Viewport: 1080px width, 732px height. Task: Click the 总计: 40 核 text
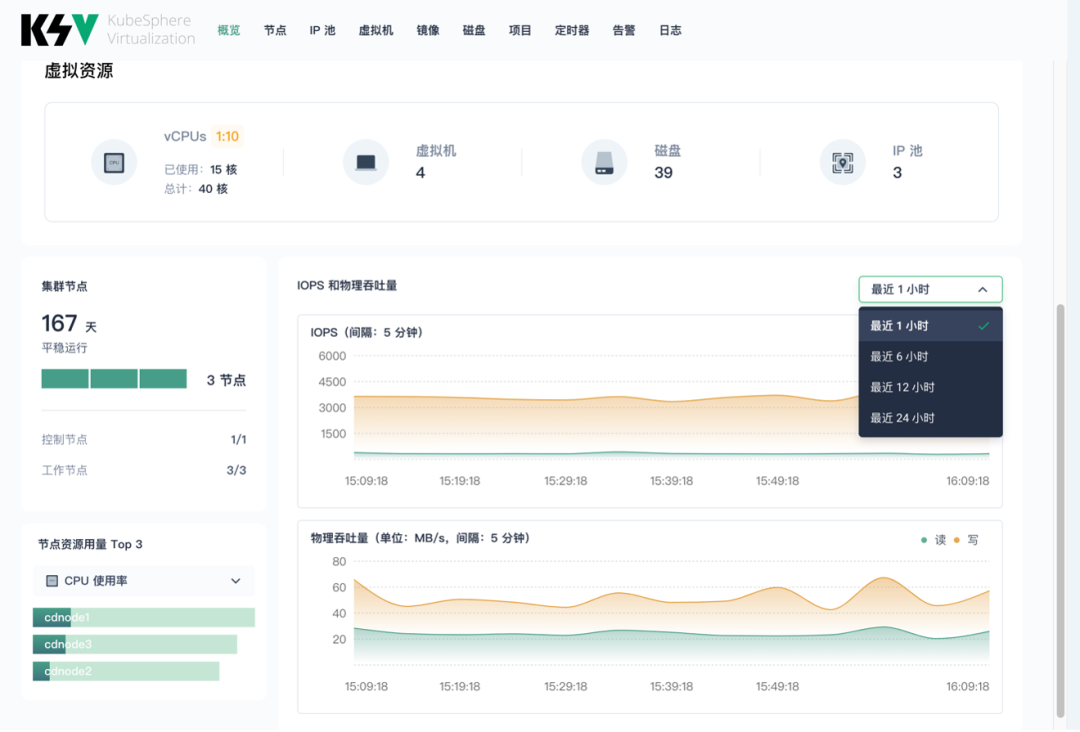tap(196, 189)
